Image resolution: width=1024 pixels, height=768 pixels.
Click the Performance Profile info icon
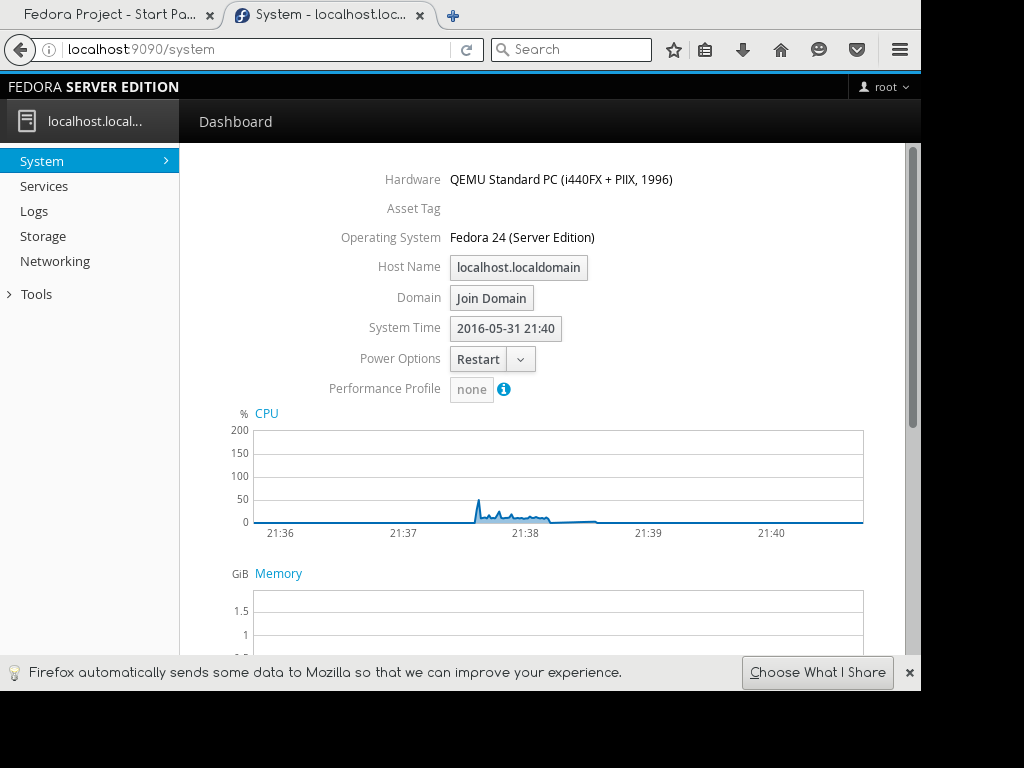(x=504, y=389)
